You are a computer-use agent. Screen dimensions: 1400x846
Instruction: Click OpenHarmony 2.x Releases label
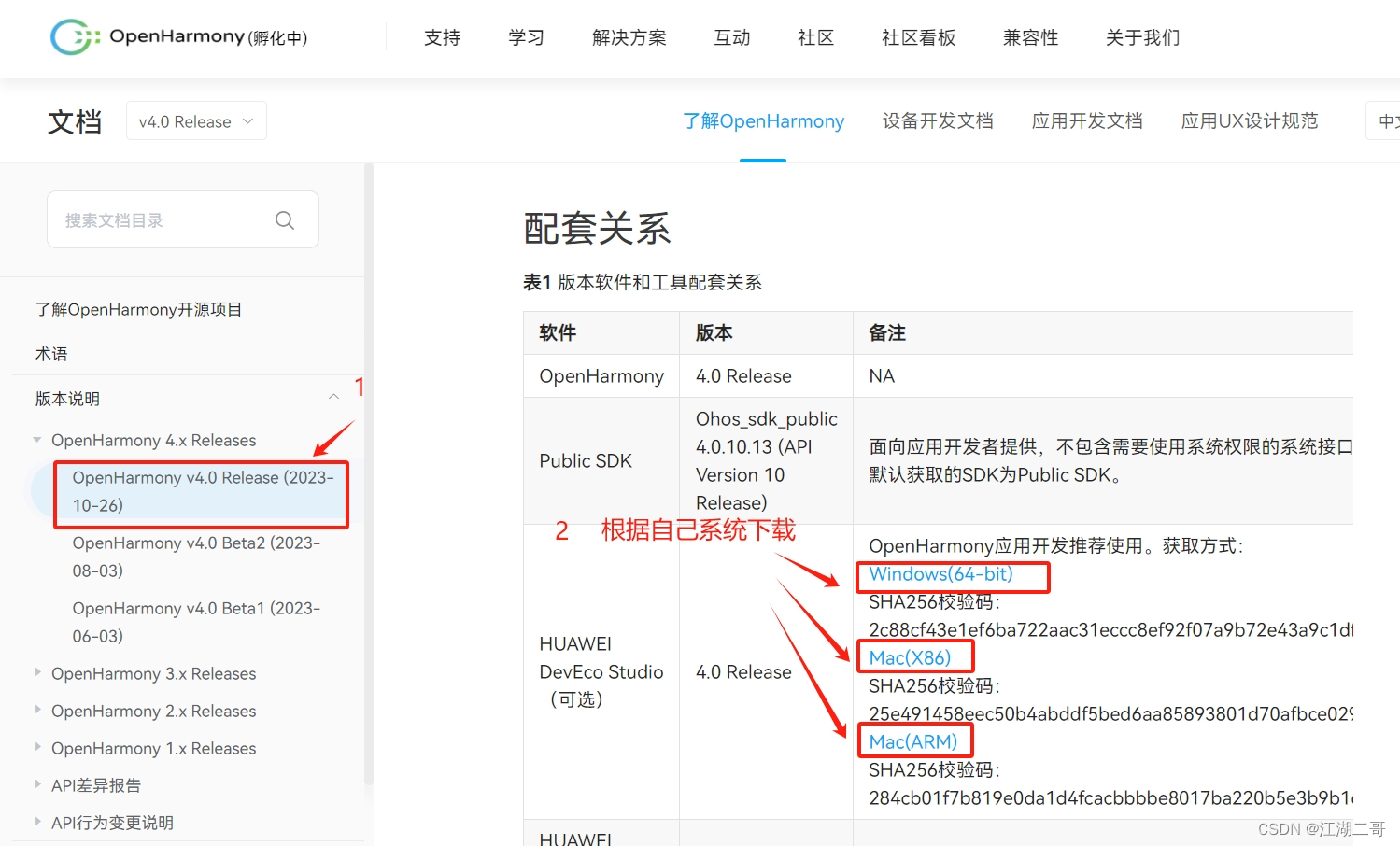tap(153, 711)
